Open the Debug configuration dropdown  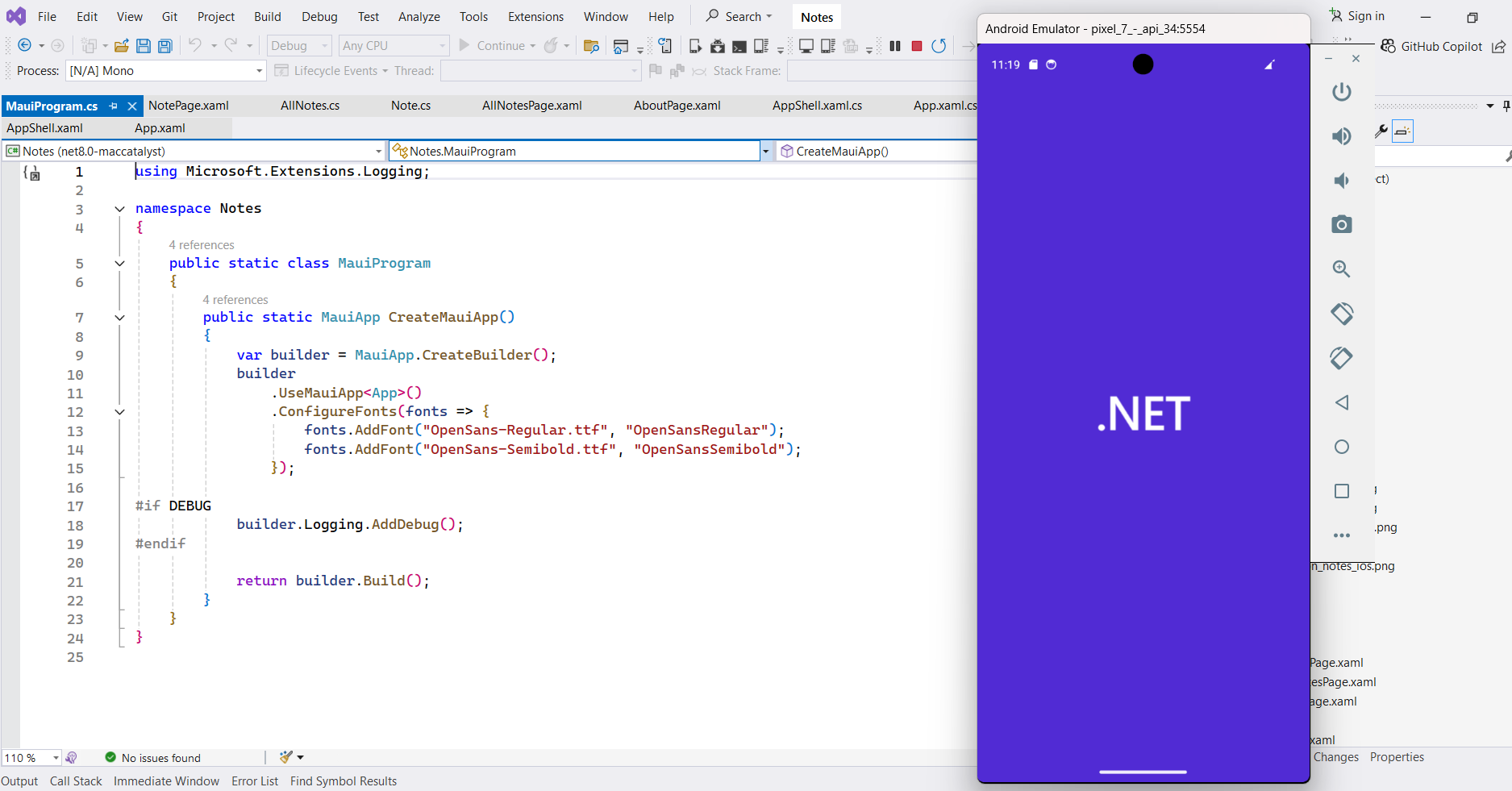[x=299, y=46]
